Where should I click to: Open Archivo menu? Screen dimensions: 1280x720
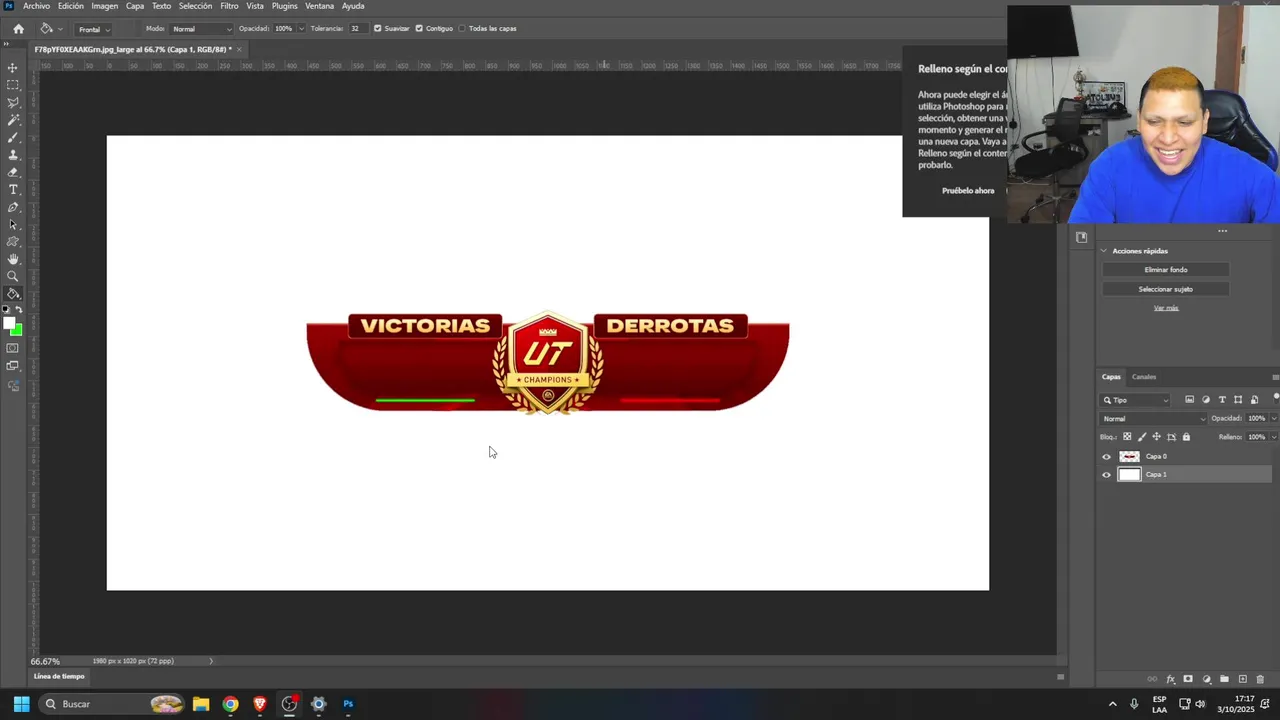pyautogui.click(x=36, y=6)
